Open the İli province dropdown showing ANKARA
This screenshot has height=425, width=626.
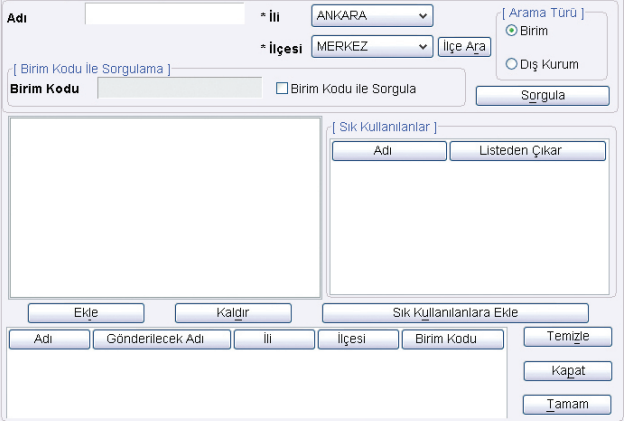371,16
